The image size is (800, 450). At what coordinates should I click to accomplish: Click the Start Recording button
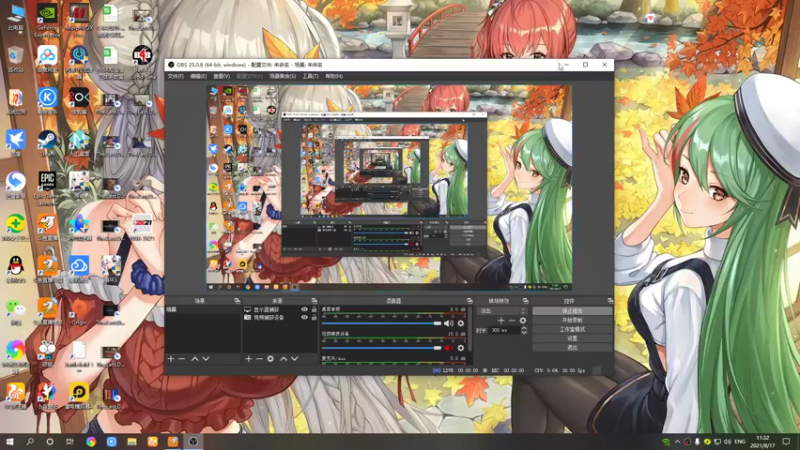click(x=572, y=320)
